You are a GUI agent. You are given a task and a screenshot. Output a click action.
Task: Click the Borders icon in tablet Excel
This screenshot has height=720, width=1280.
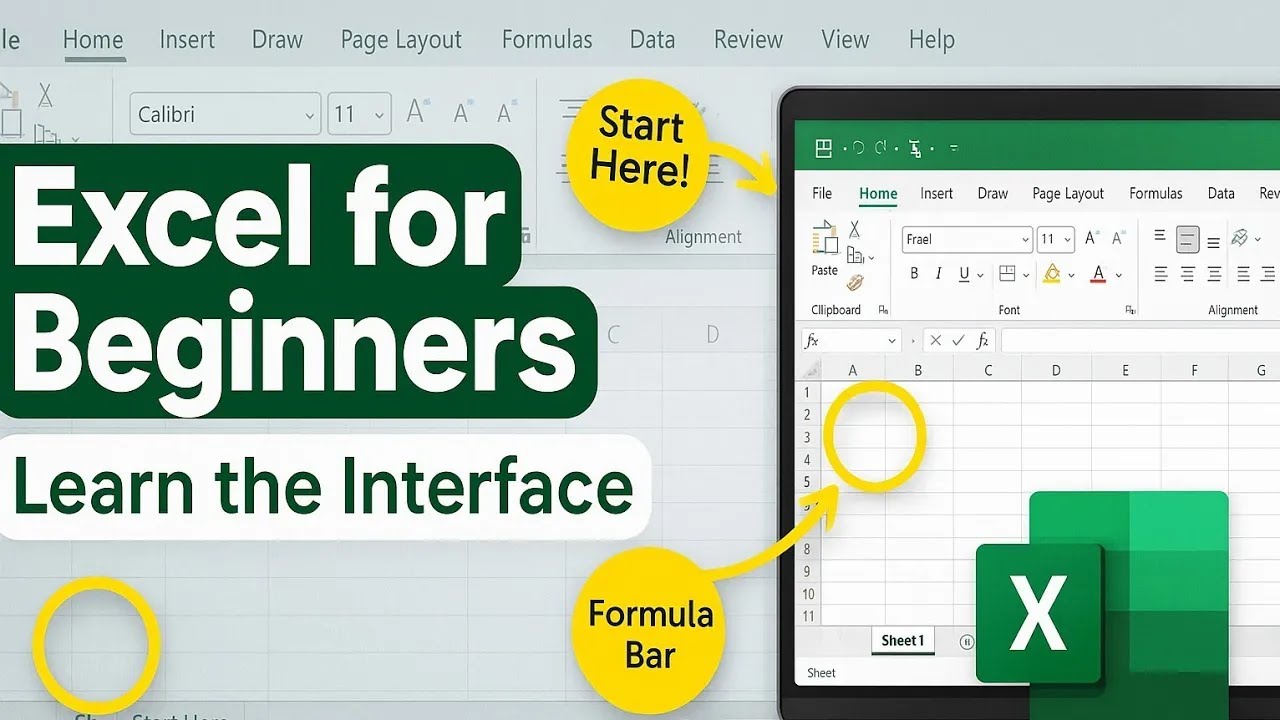[x=1007, y=274]
